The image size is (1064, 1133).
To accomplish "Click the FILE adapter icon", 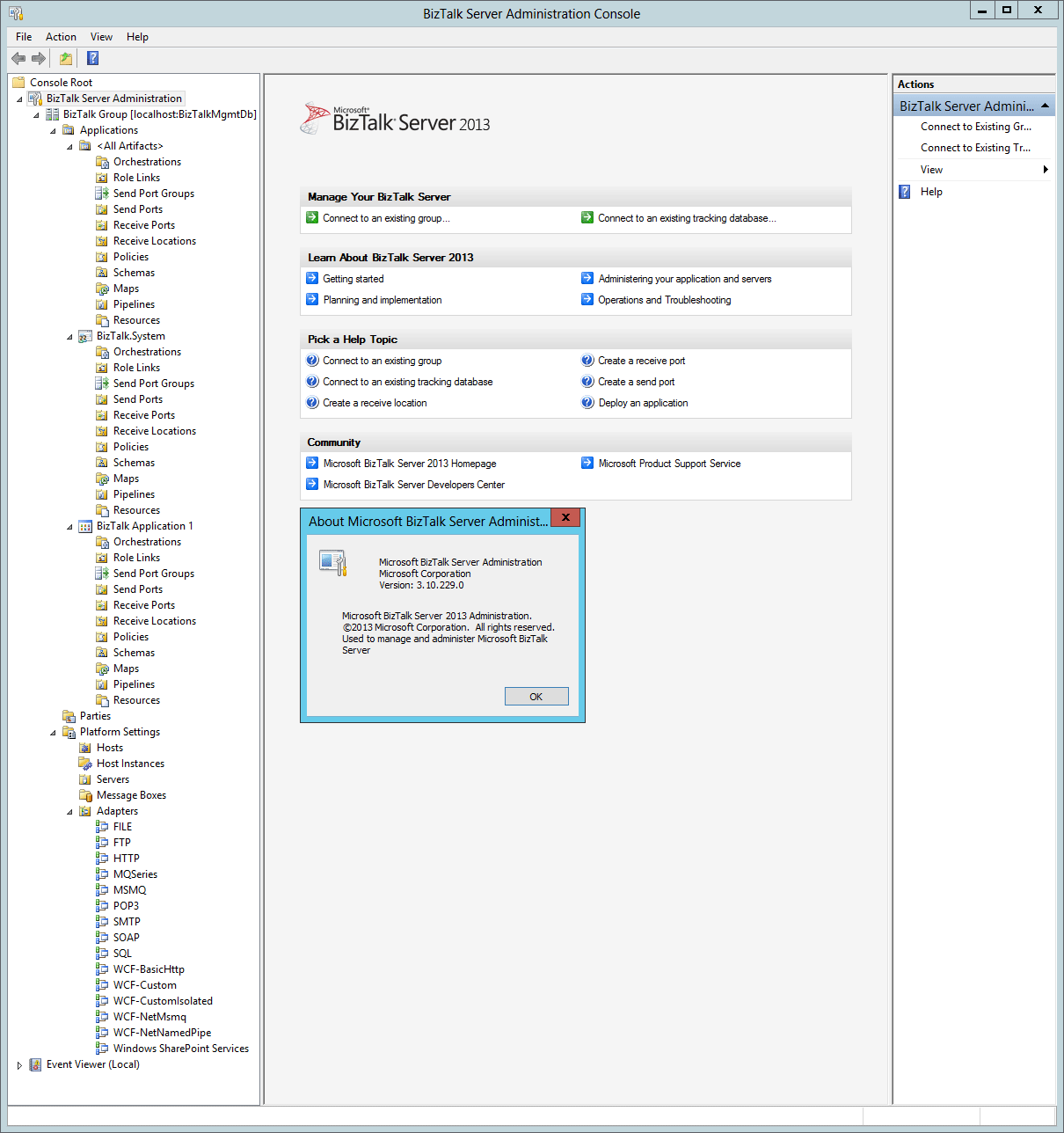I will tap(102, 827).
